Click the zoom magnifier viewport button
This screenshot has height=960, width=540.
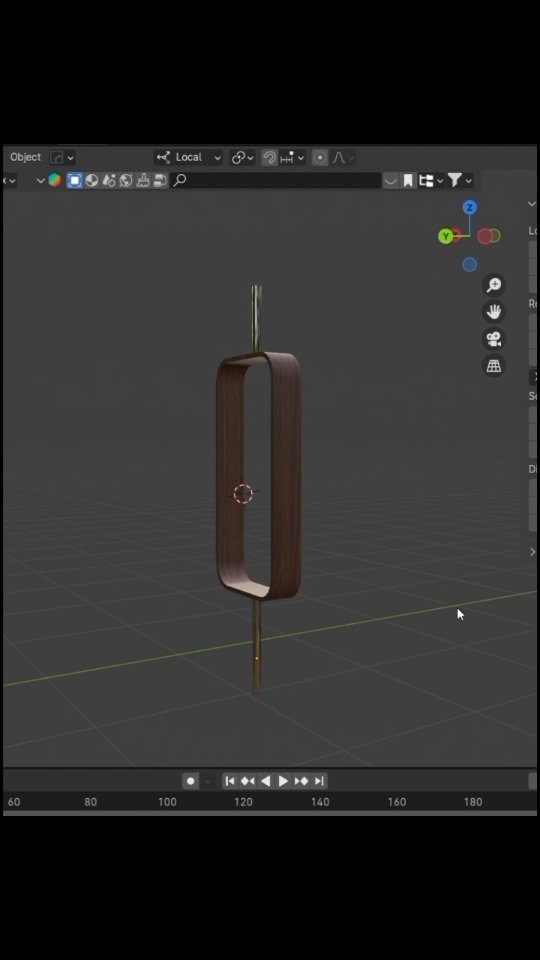(x=493, y=285)
